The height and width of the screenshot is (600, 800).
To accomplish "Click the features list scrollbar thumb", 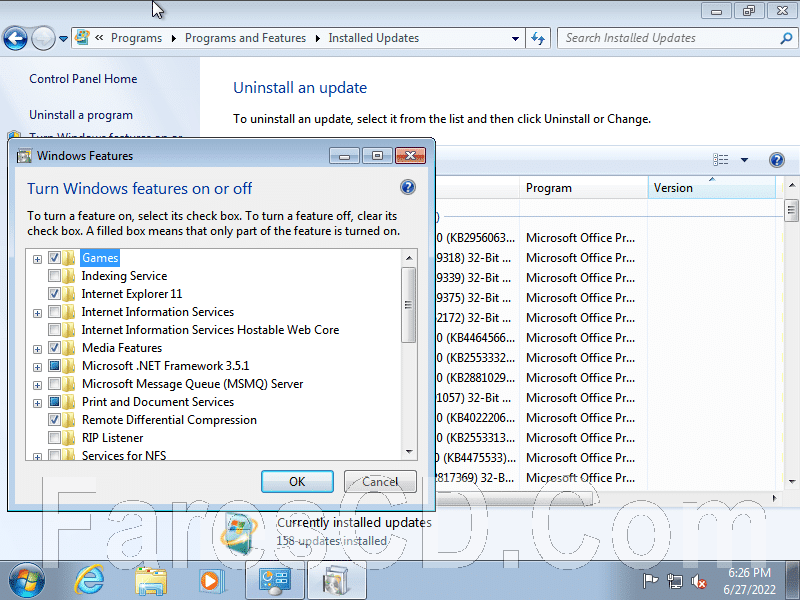I will click(409, 305).
